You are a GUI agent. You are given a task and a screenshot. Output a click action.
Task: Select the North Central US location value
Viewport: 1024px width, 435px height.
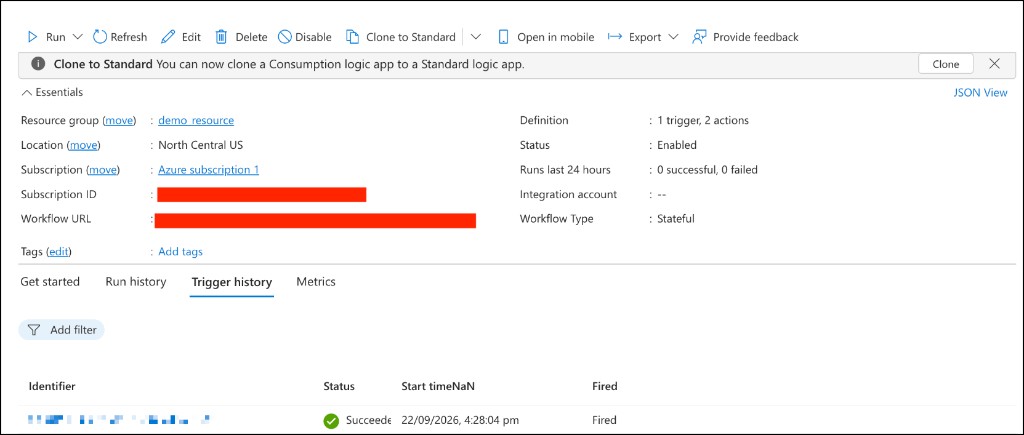coord(200,145)
